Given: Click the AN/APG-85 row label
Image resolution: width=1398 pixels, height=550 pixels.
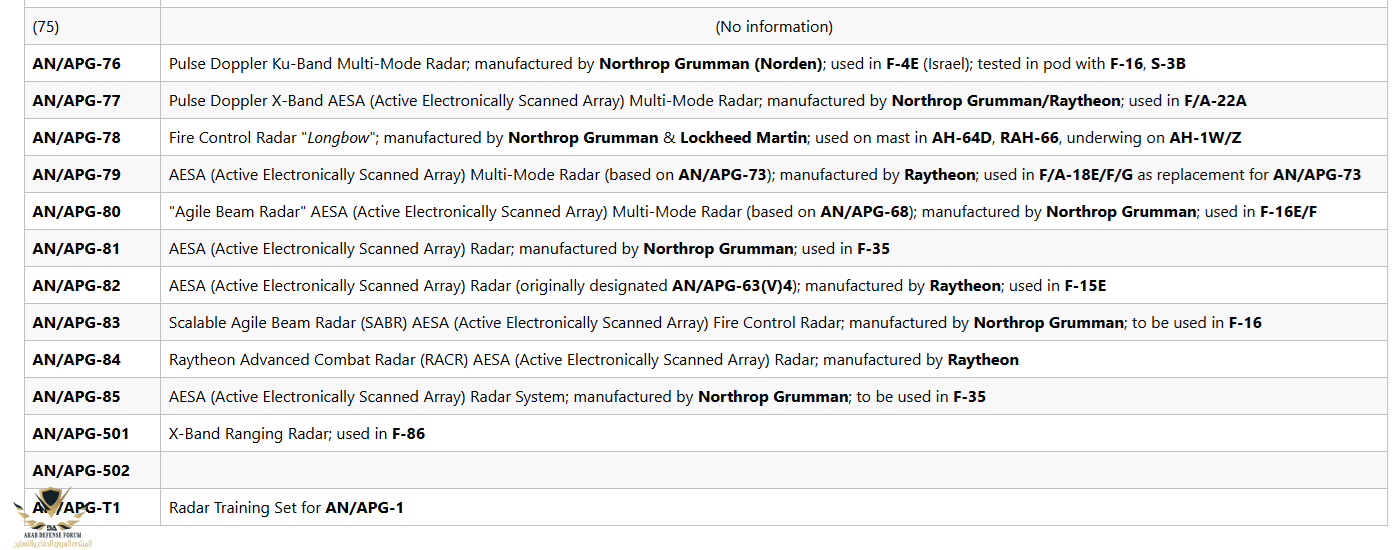Looking at the screenshot, I should pyautogui.click(x=76, y=397).
